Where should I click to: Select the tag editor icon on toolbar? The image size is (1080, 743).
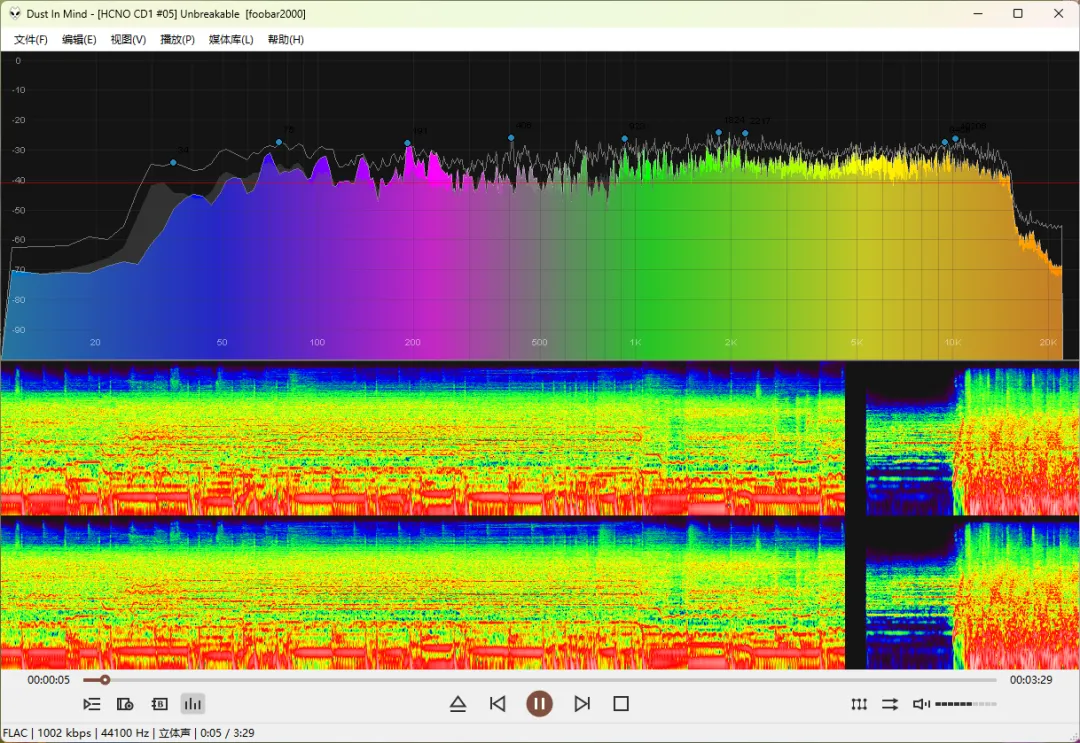point(159,704)
